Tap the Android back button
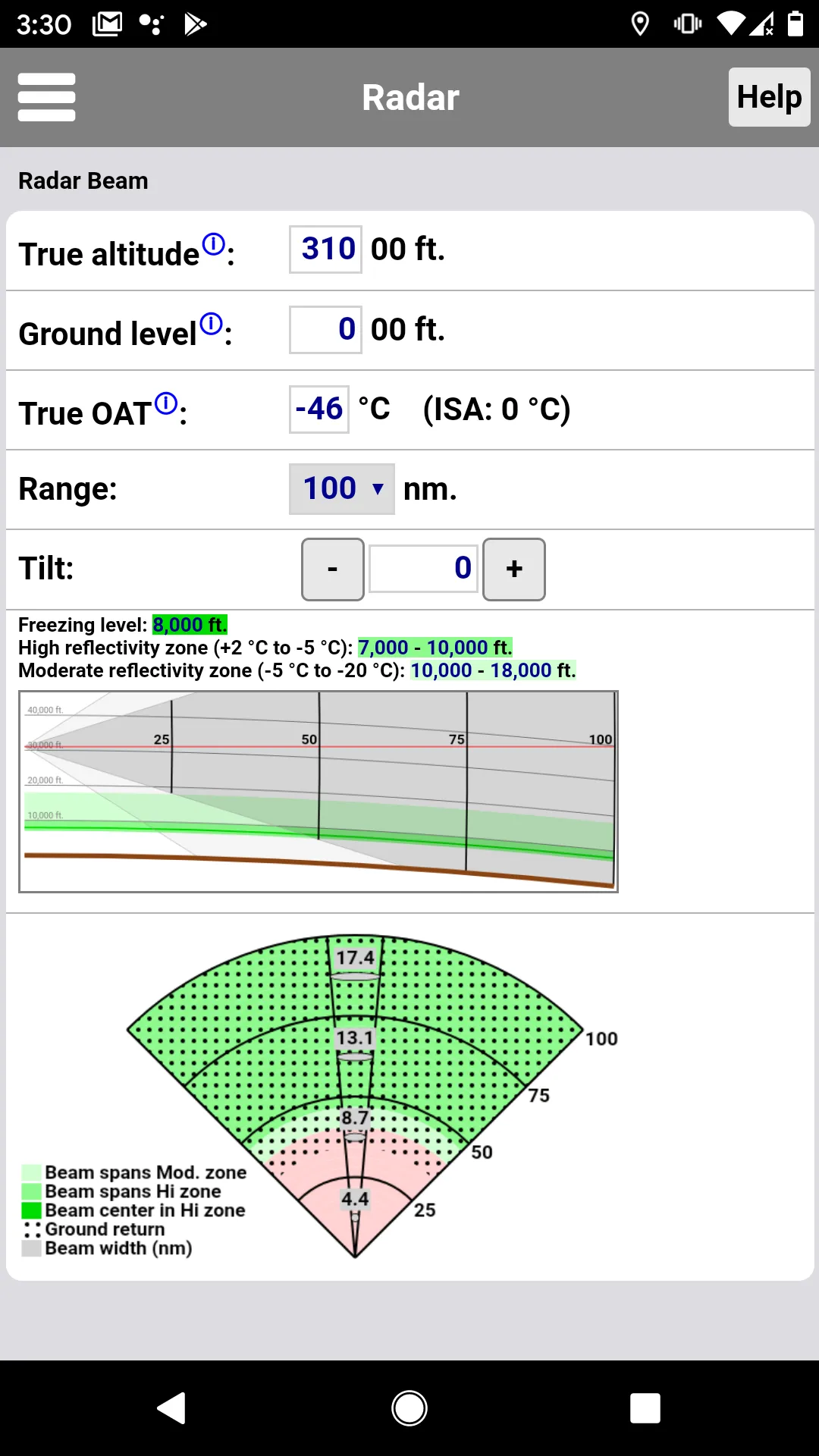The height and width of the screenshot is (1456, 819). (x=171, y=1408)
